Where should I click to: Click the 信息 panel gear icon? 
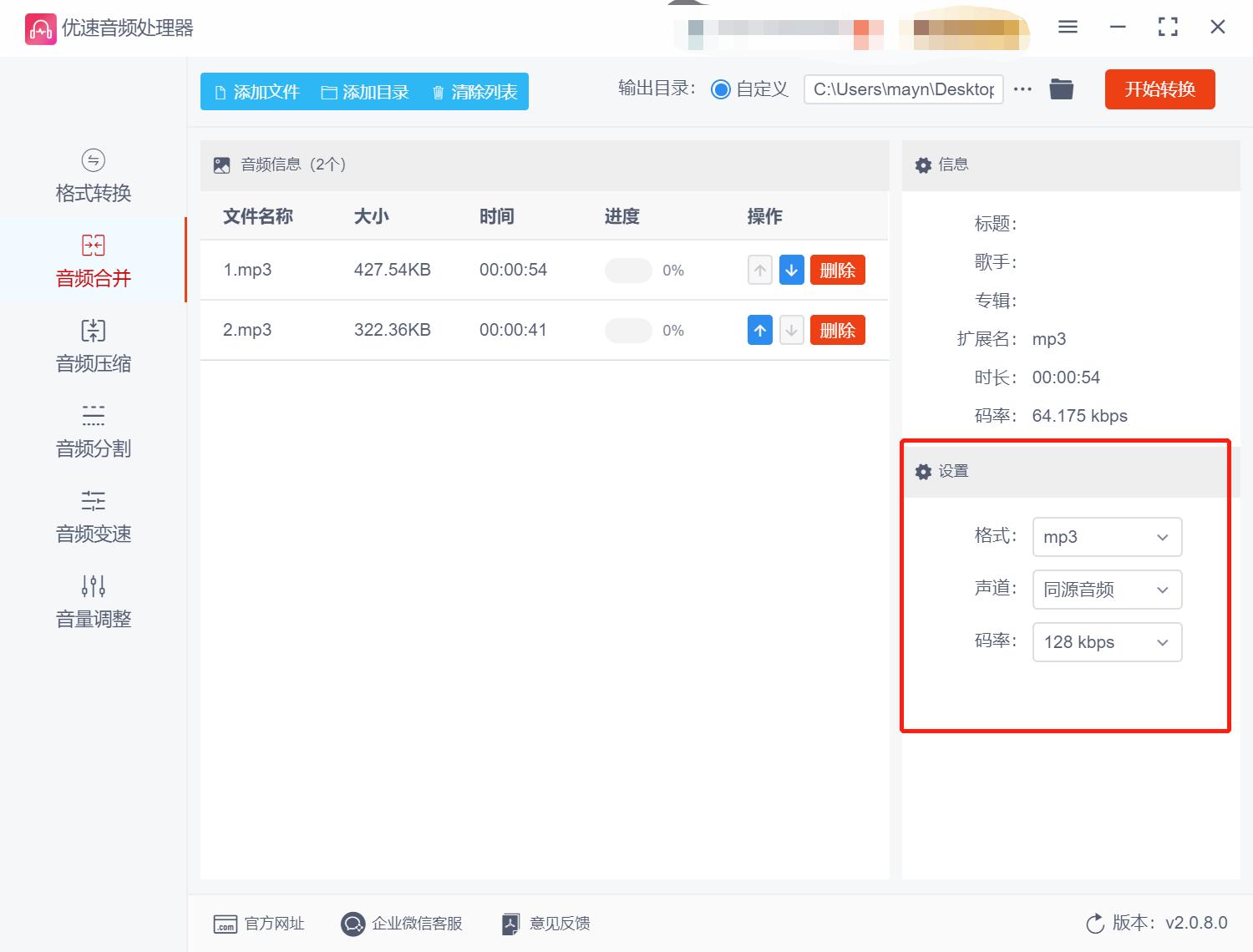tap(923, 165)
